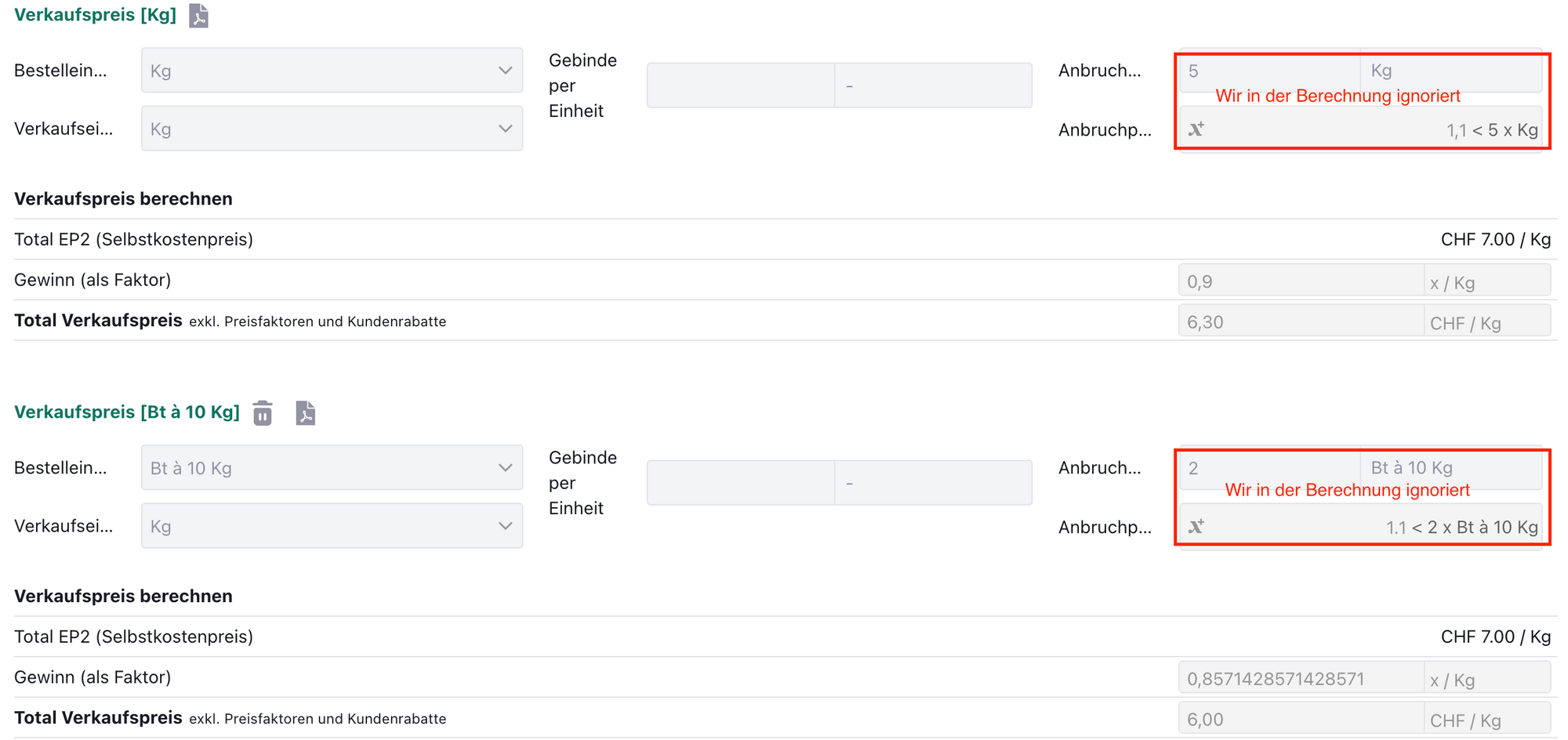The width and height of the screenshot is (1568, 740).
Task: Click the Verkaufspreis [Bt à 10 Kg] heading
Action: (127, 412)
